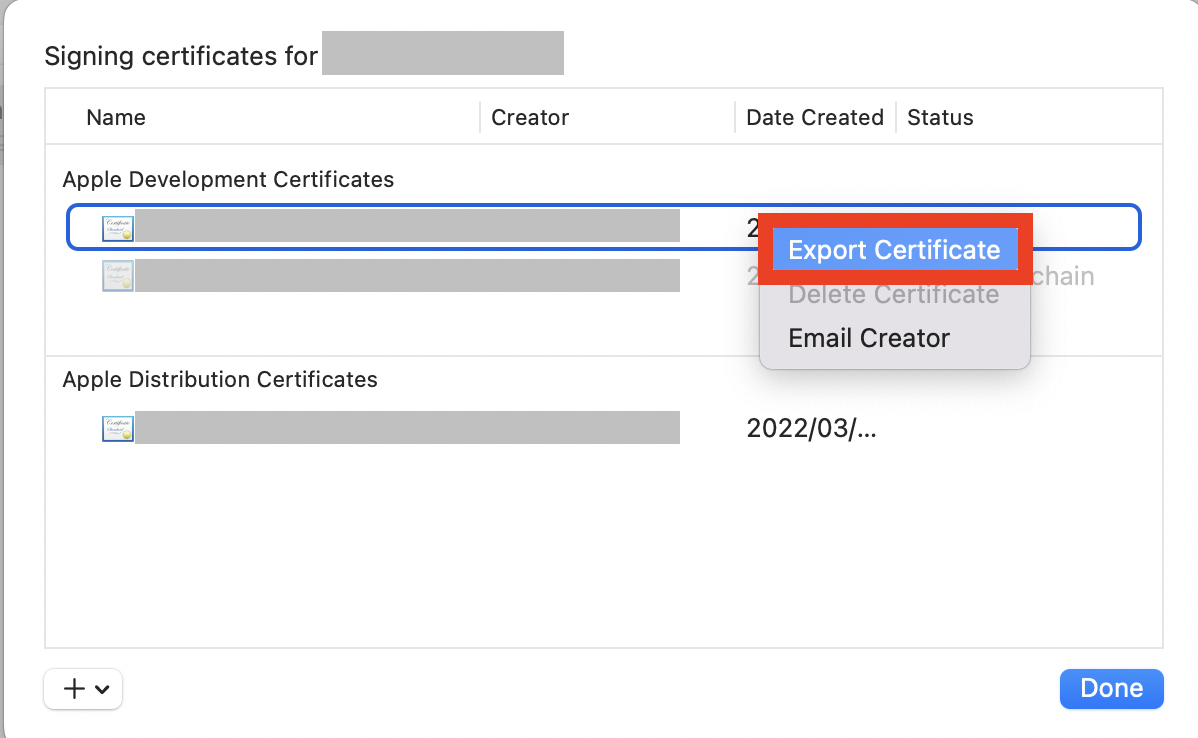Viewport: 1198px width, 738px height.
Task: Open the plus add-certificate dropdown
Action: click(x=83, y=688)
